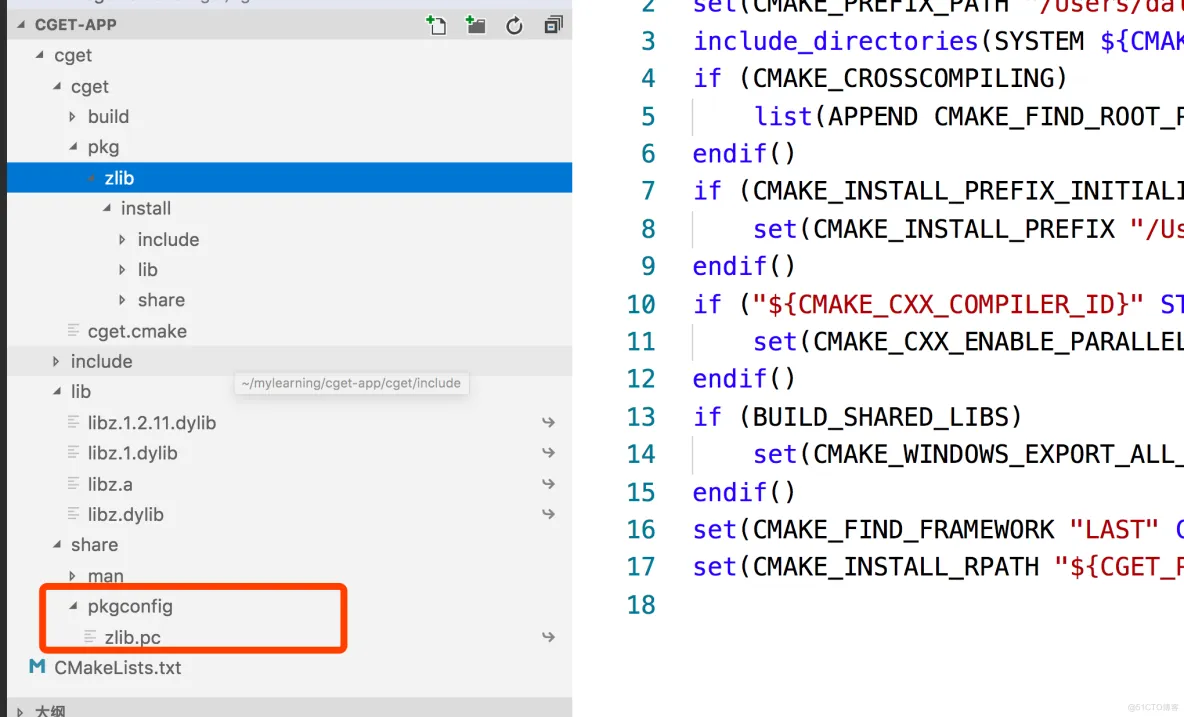1184x717 pixels.
Task: Click line number 10 in the editor gutter
Action: coord(640,303)
